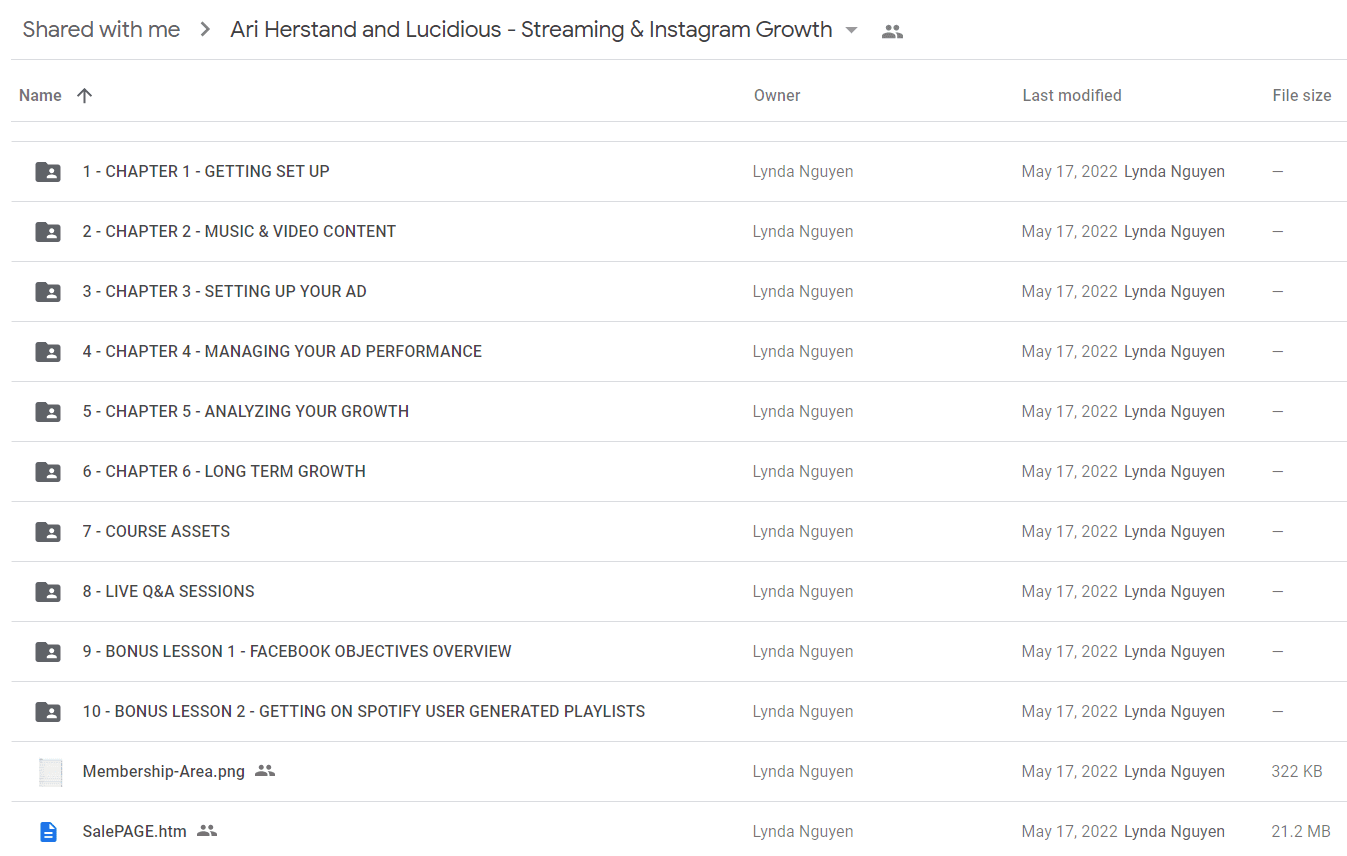This screenshot has width=1347, height=856.
Task: Reverse sort with the up arrow beside Name
Action: pyautogui.click(x=85, y=96)
